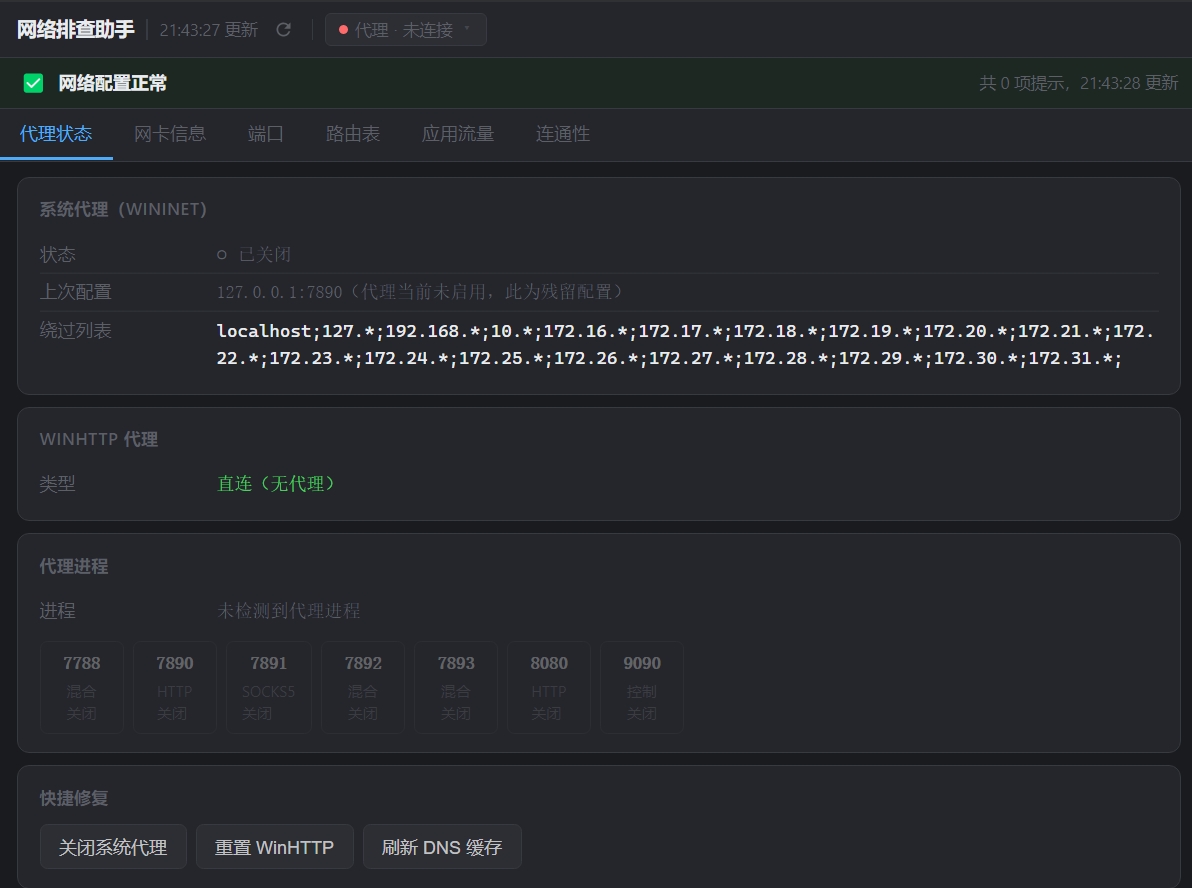
Task: Click the 绕过列表 label
Action: pyautogui.click(x=75, y=331)
